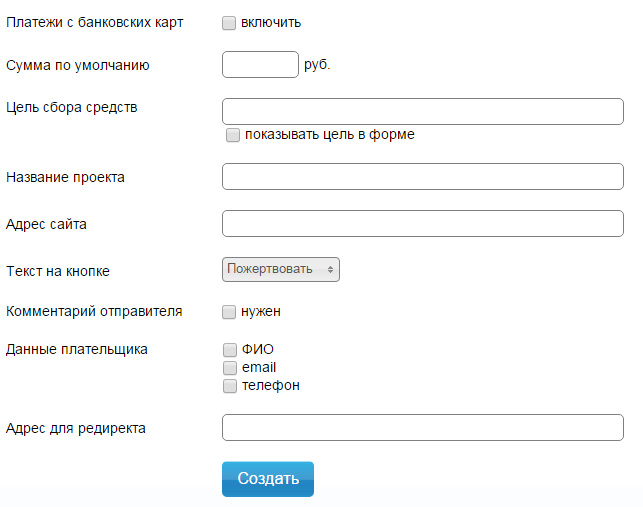Click the blue "Создать" button
643x507 pixels.
click(268, 479)
